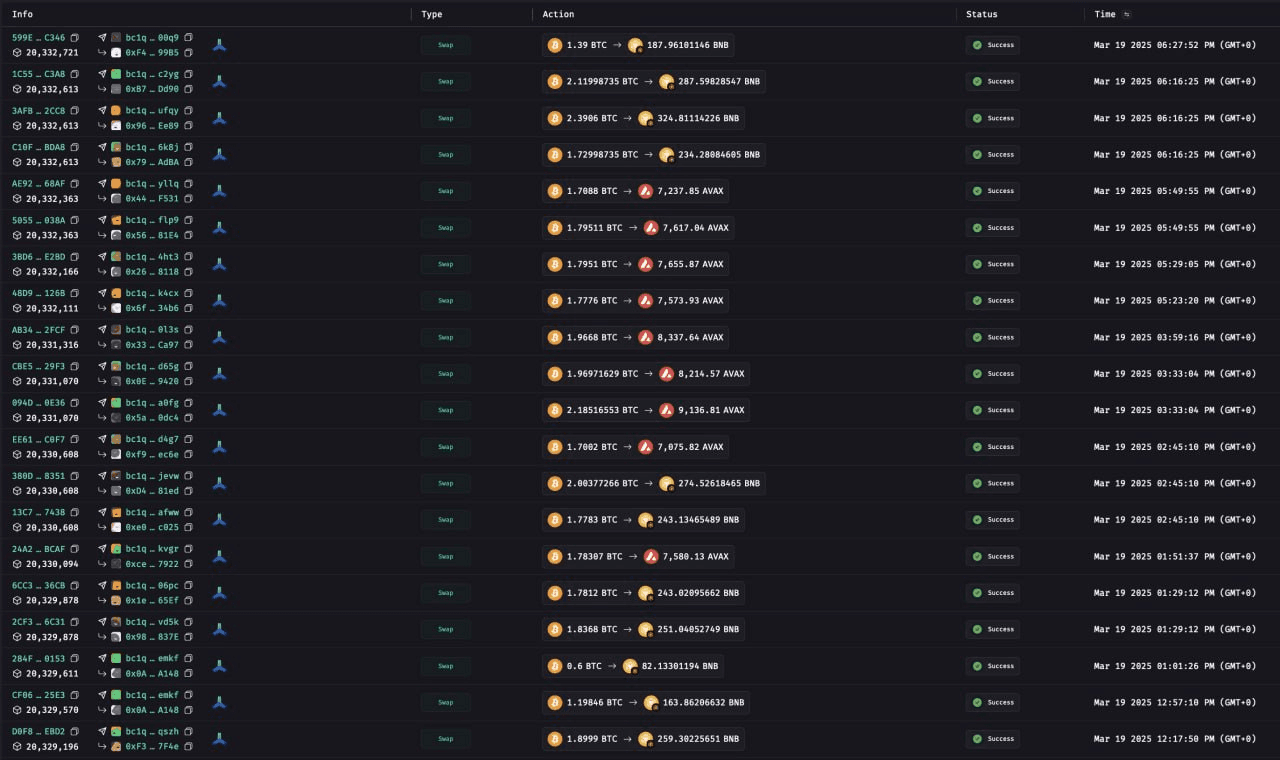
Task: Open transaction 1C55…C3A8 details
Action: [x=38, y=74]
